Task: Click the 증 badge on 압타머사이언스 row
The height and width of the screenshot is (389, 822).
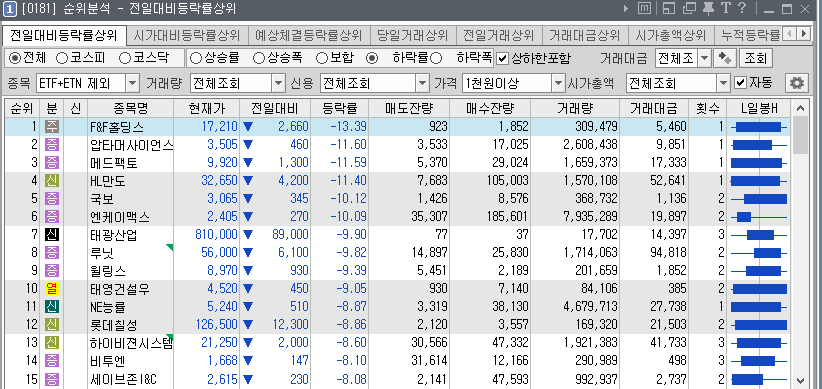Action: tap(52, 145)
